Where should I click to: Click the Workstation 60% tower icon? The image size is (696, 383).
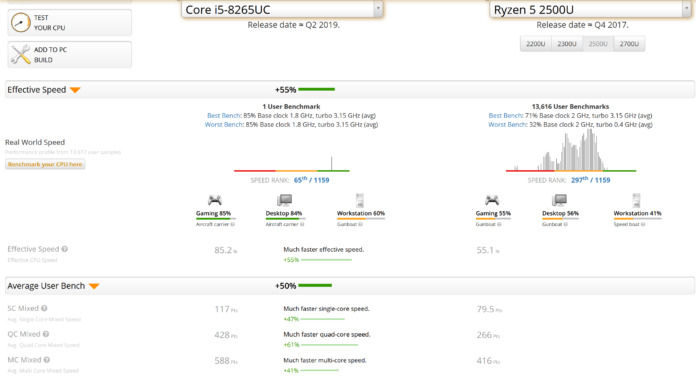tap(360, 200)
